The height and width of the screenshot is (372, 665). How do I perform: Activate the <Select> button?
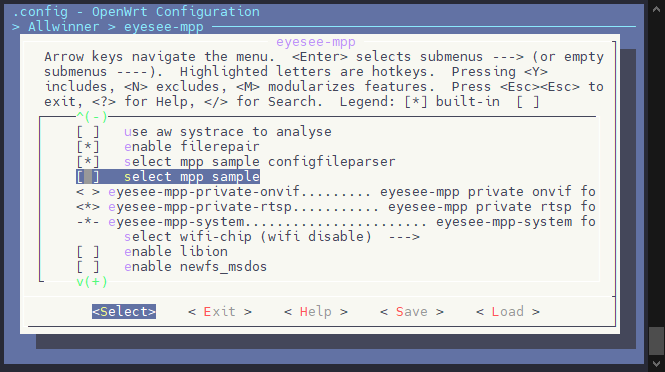coord(124,312)
